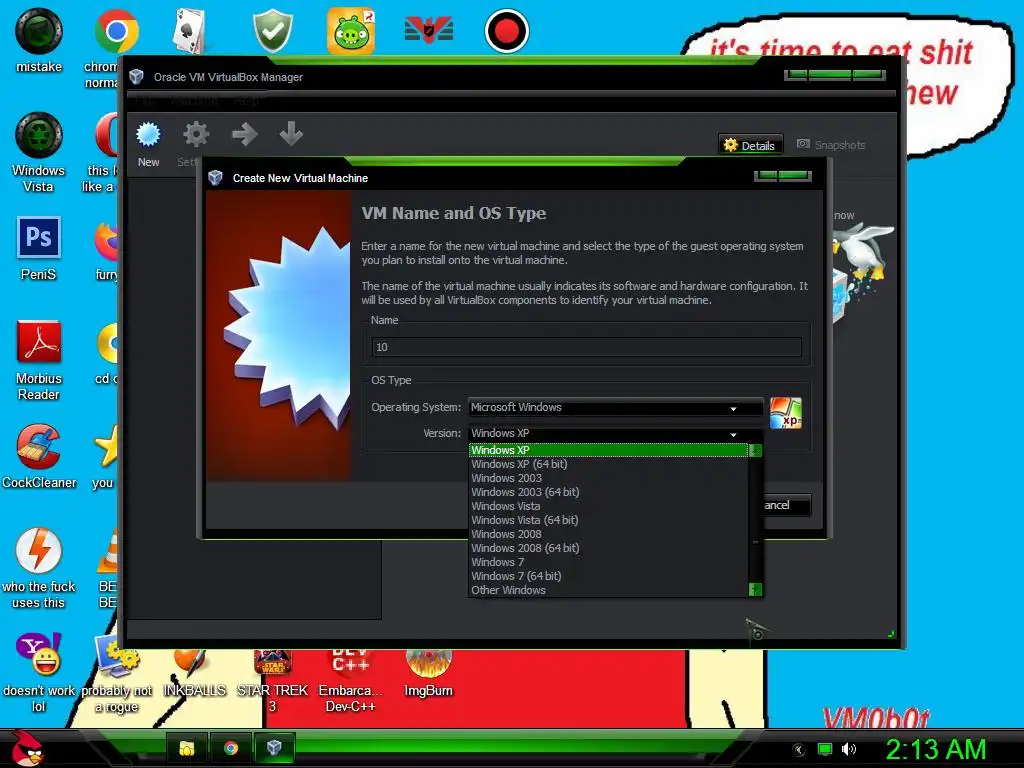Viewport: 1024px width, 768px height.
Task: Click the Chrome icon in the taskbar
Action: [231, 748]
